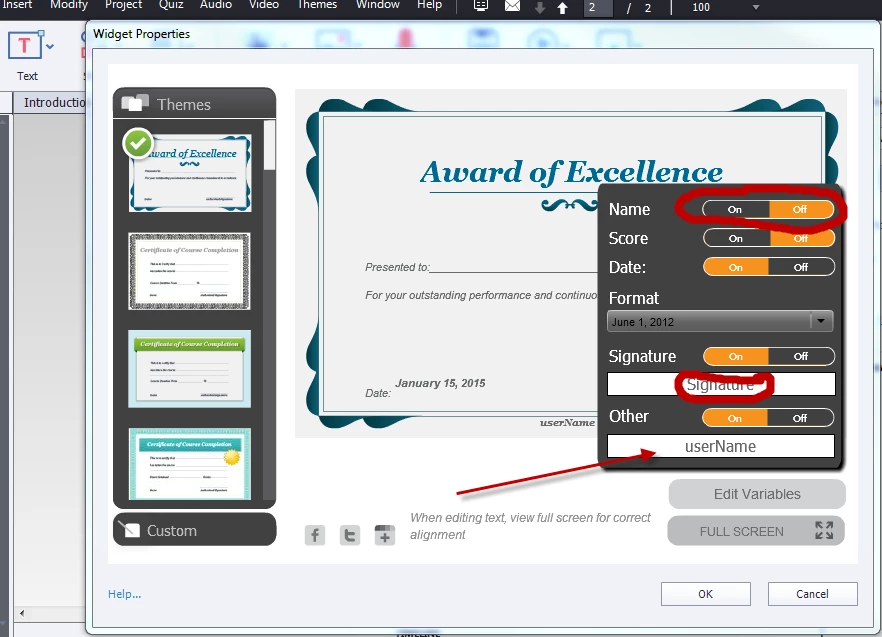The image size is (882, 637).
Task: Disable the Signature toggle Off
Action: 801,356
